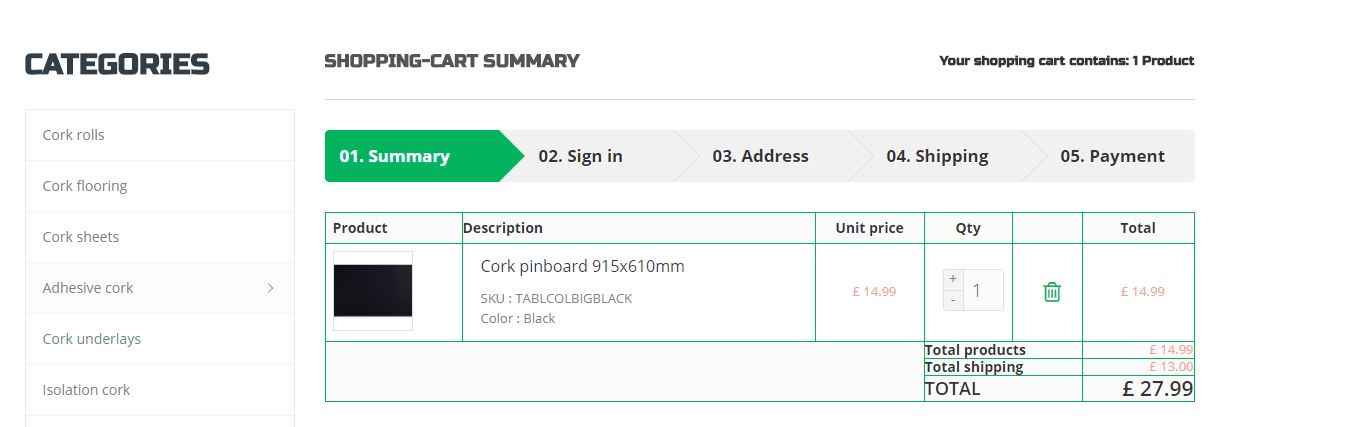The width and height of the screenshot is (1351, 427).
Task: Go to 01. Summary step
Action: (395, 156)
